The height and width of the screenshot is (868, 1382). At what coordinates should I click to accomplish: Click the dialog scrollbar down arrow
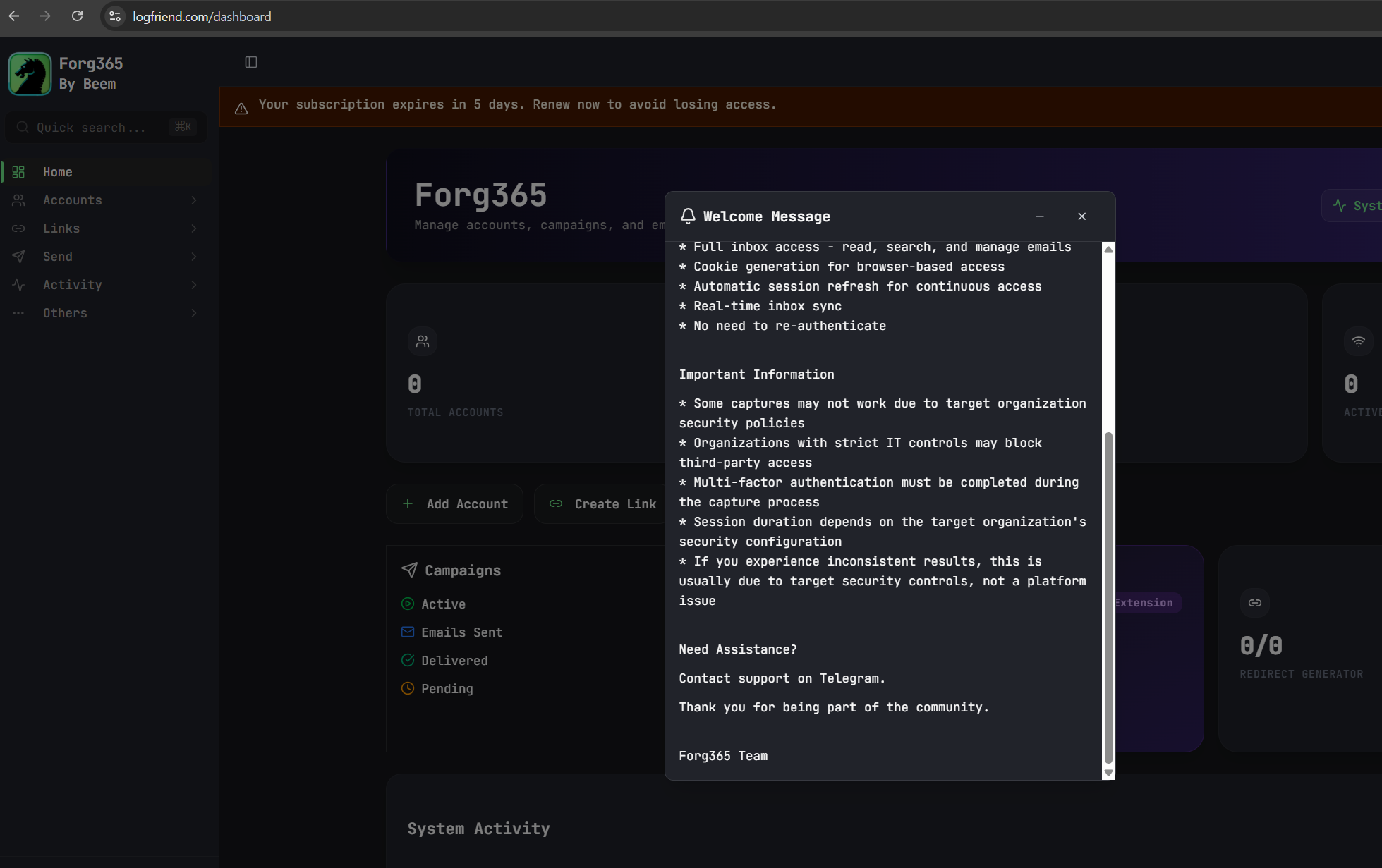[x=1108, y=773]
